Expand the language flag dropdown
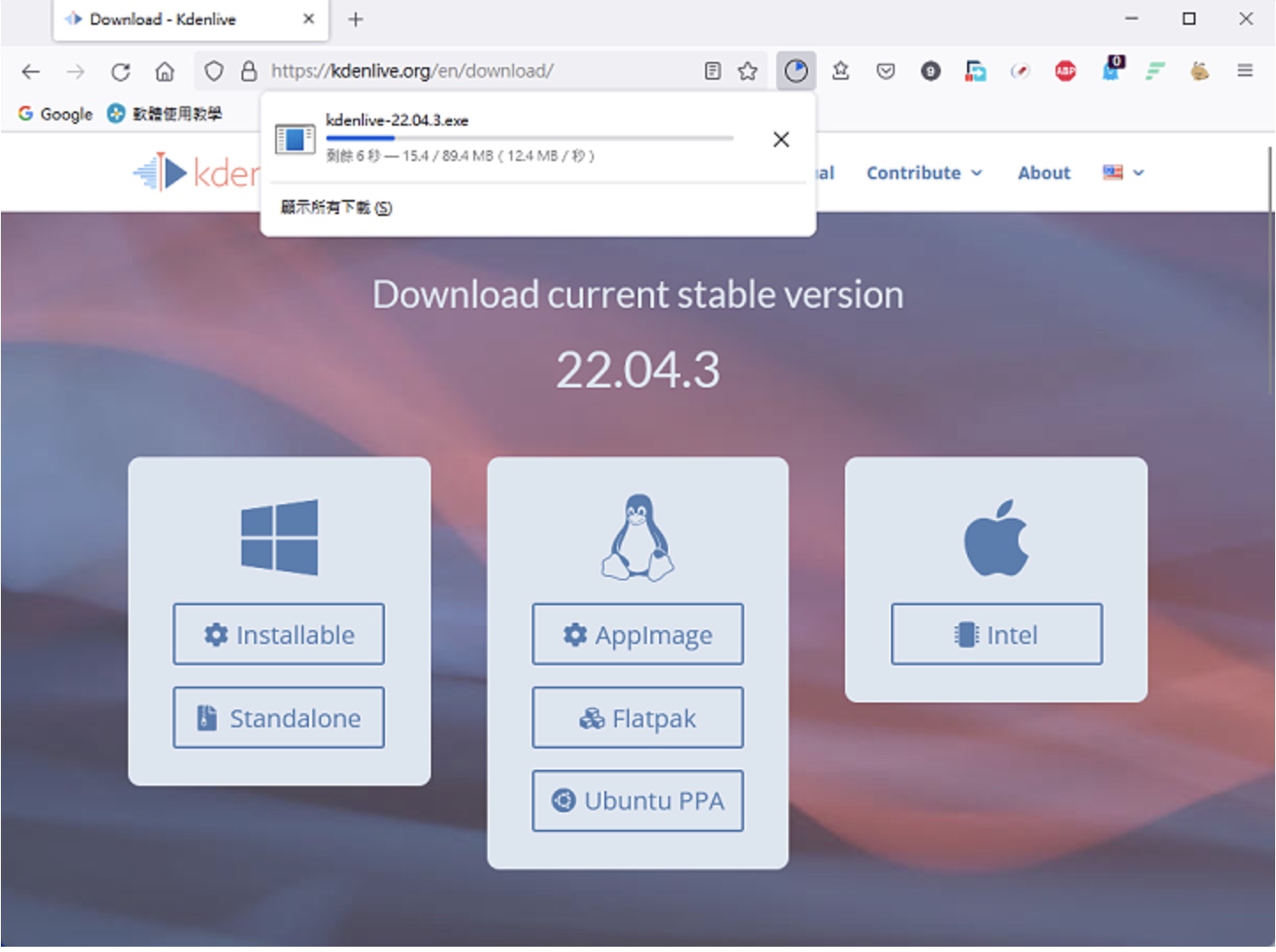 pos(1123,173)
